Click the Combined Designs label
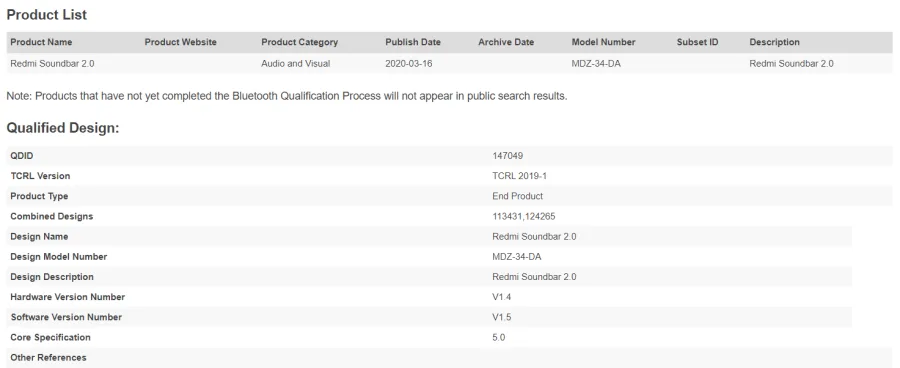This screenshot has width=900, height=368. click(x=52, y=216)
